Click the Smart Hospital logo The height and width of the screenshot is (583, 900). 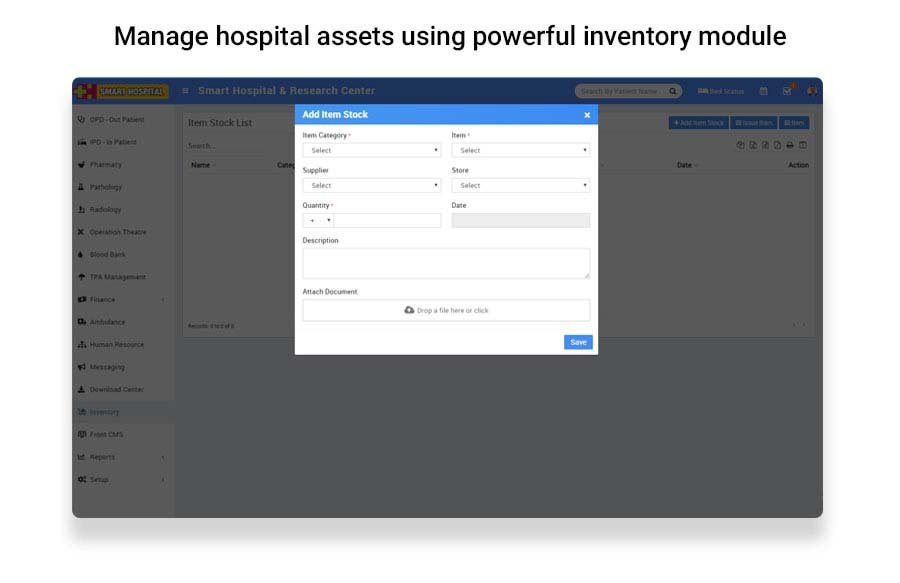[122, 91]
